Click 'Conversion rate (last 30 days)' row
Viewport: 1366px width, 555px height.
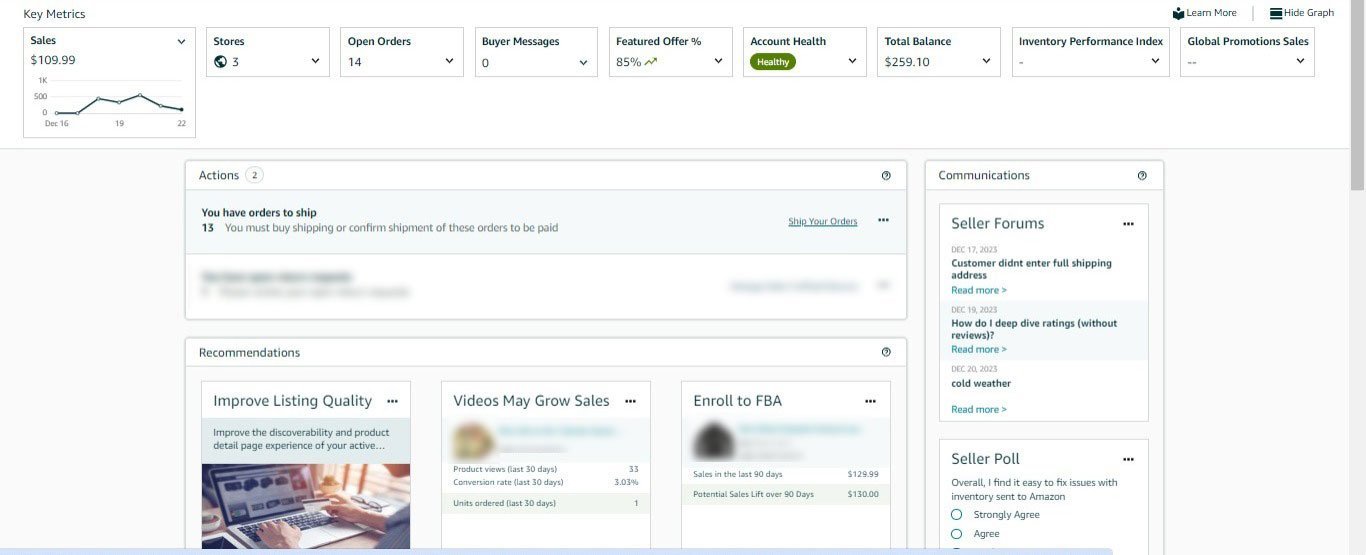tap(546, 482)
